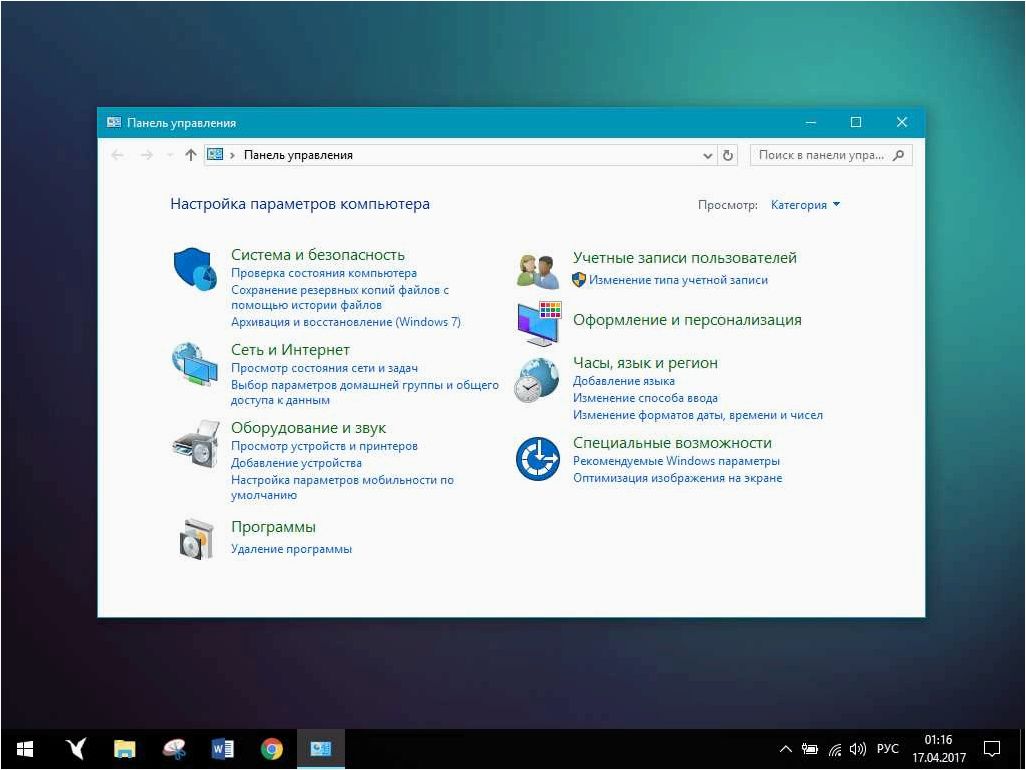Open Программы category
1026x770 pixels.
pyautogui.click(x=274, y=527)
